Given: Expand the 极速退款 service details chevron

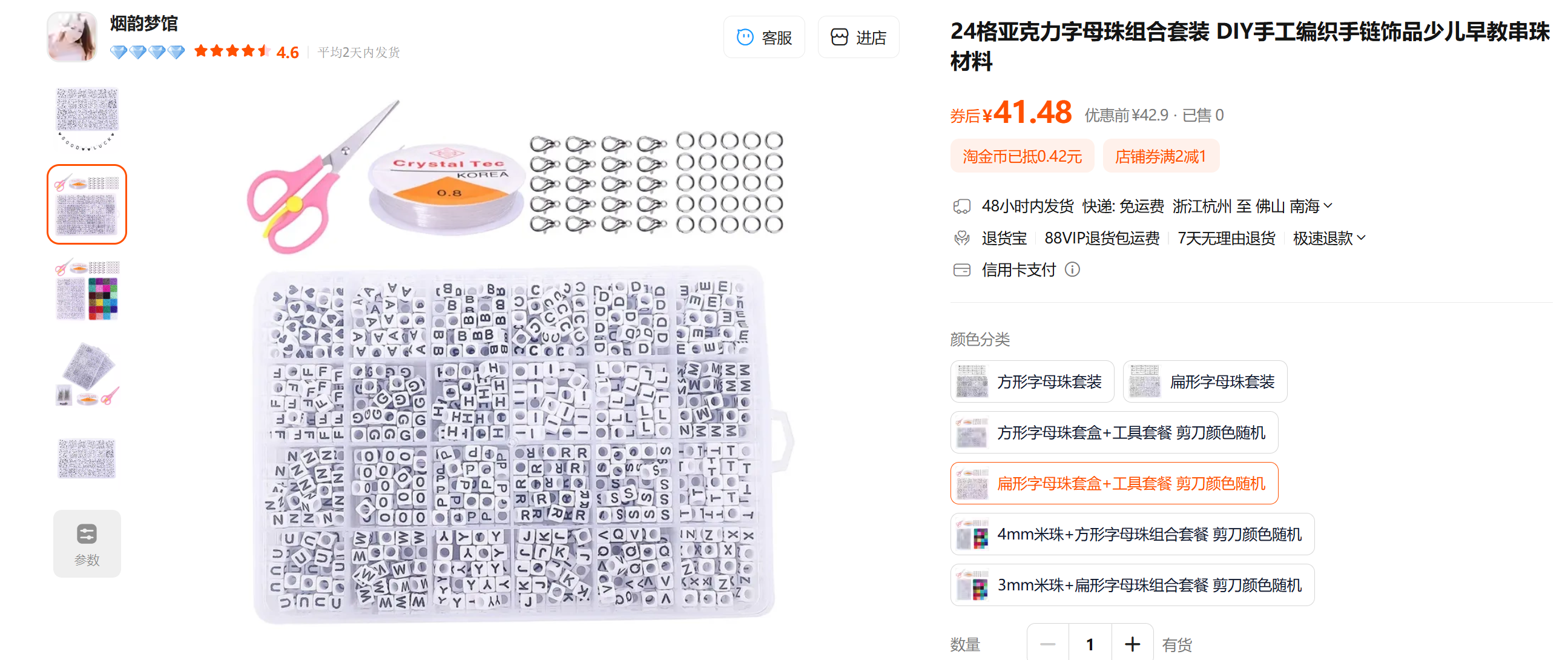Looking at the screenshot, I should point(1362,237).
